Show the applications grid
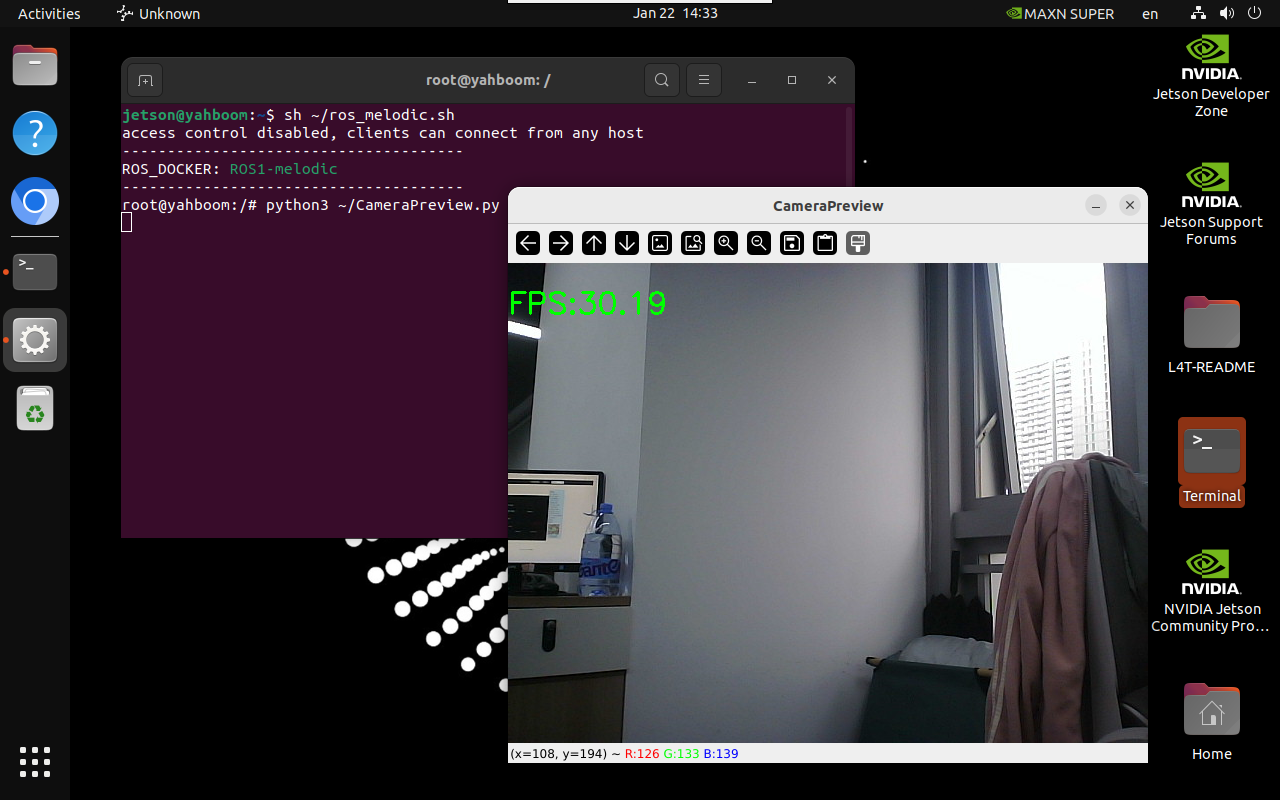Viewport: 1280px width, 800px height. click(35, 762)
